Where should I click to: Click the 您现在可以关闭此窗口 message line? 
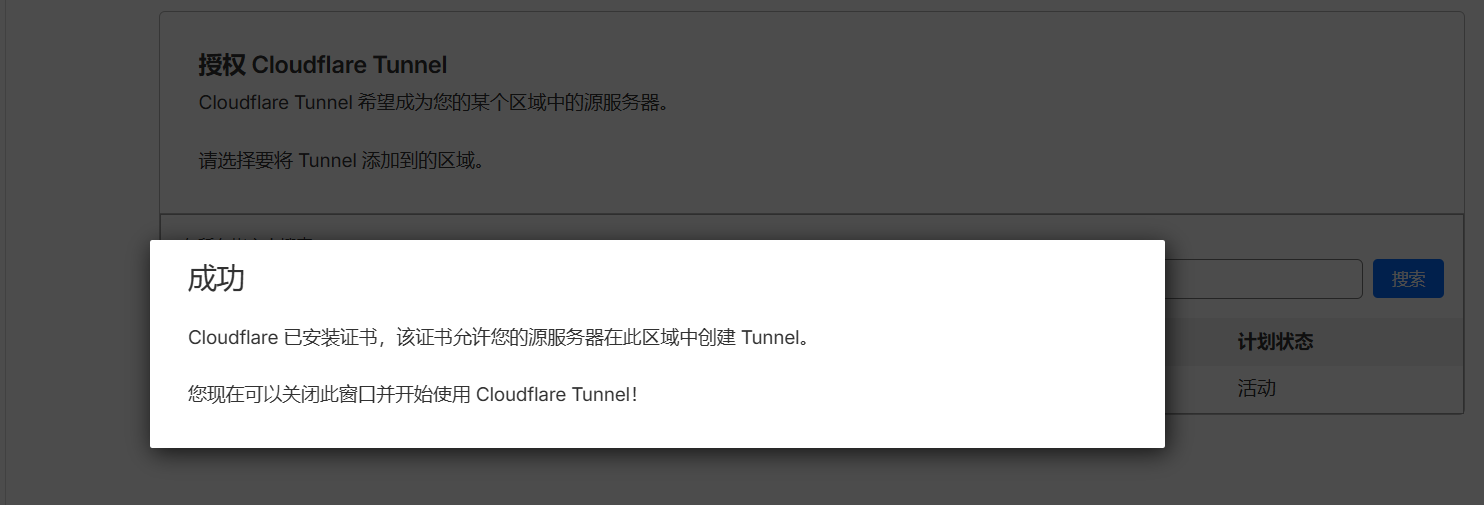(x=412, y=394)
